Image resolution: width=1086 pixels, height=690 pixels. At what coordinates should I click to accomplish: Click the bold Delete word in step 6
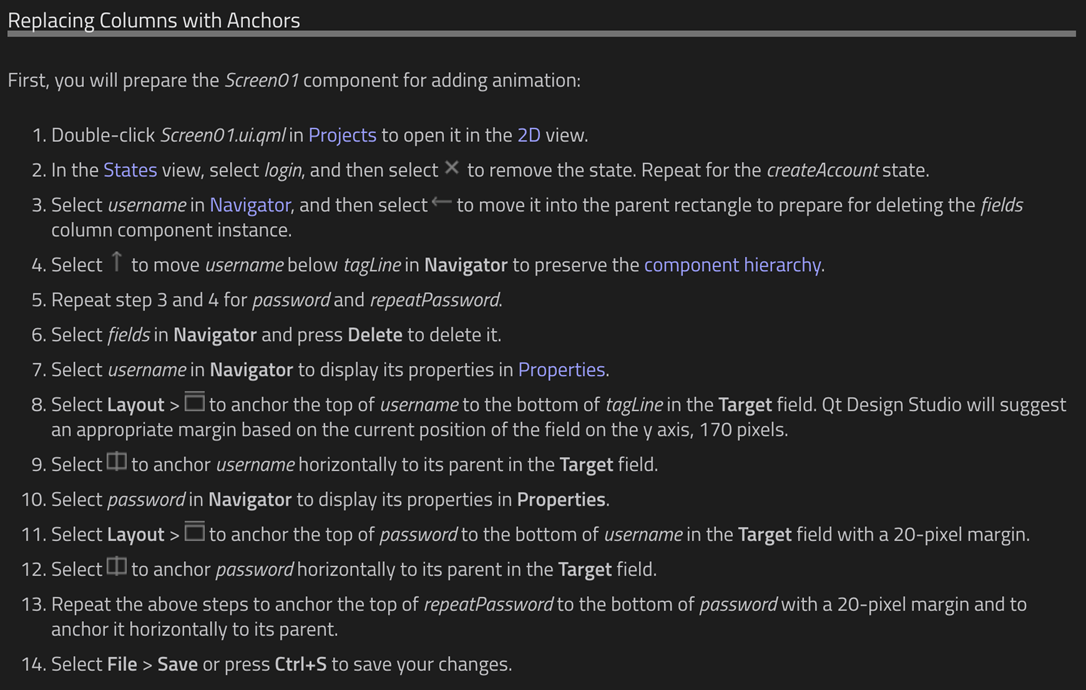tap(375, 335)
